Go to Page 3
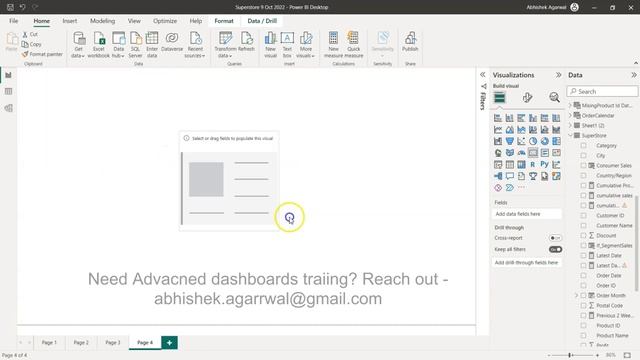 [x=113, y=342]
